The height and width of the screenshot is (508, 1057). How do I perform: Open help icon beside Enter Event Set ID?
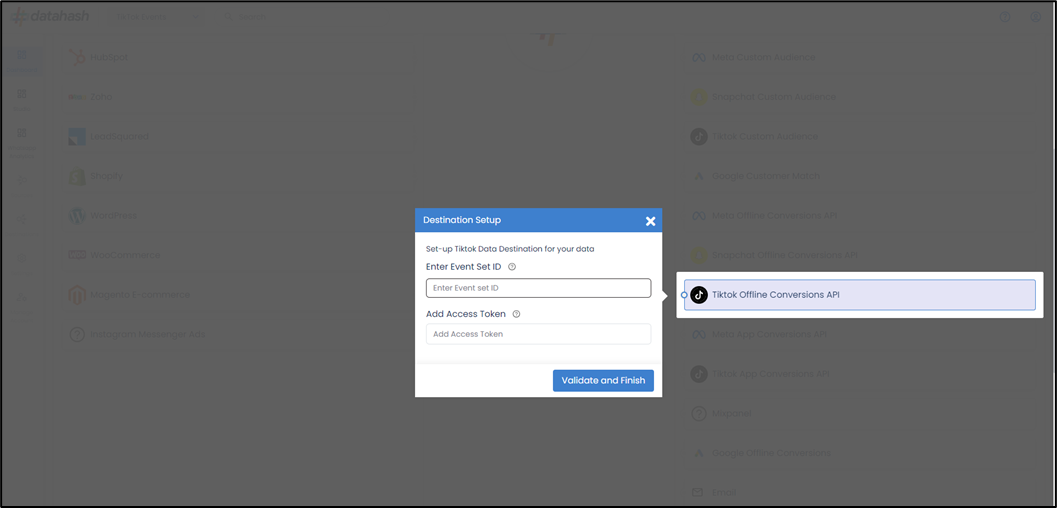pyautogui.click(x=512, y=267)
